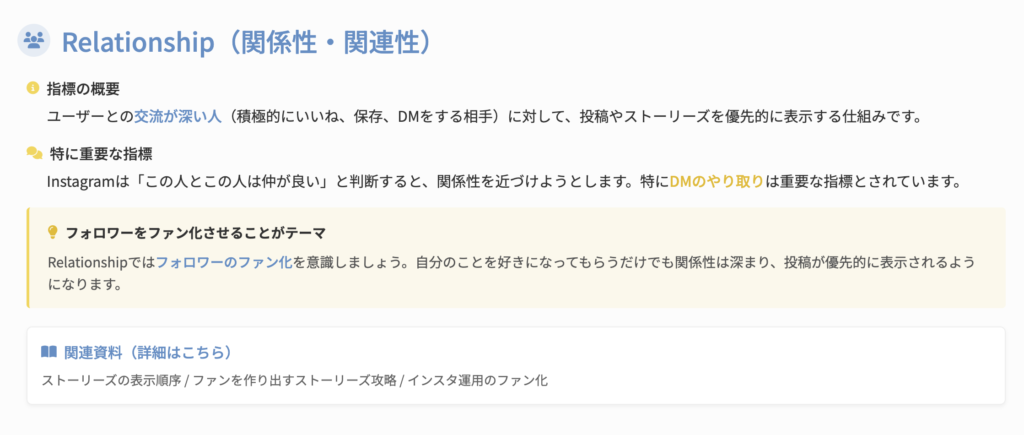
Task: Open the インスタ運用のファン化 related article
Action: 477,380
